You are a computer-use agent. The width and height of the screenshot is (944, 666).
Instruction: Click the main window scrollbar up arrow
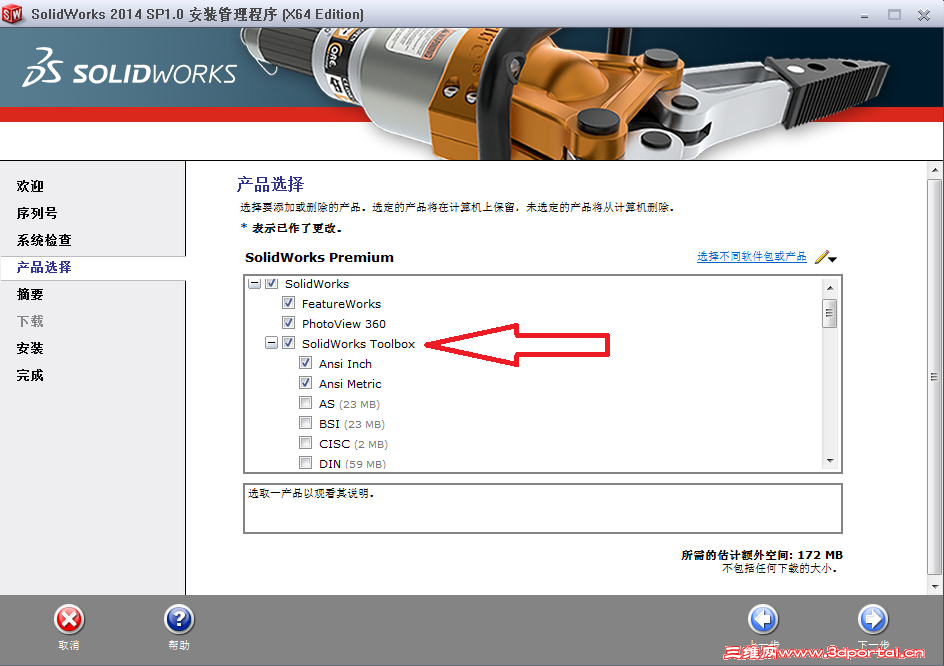pyautogui.click(x=934, y=170)
